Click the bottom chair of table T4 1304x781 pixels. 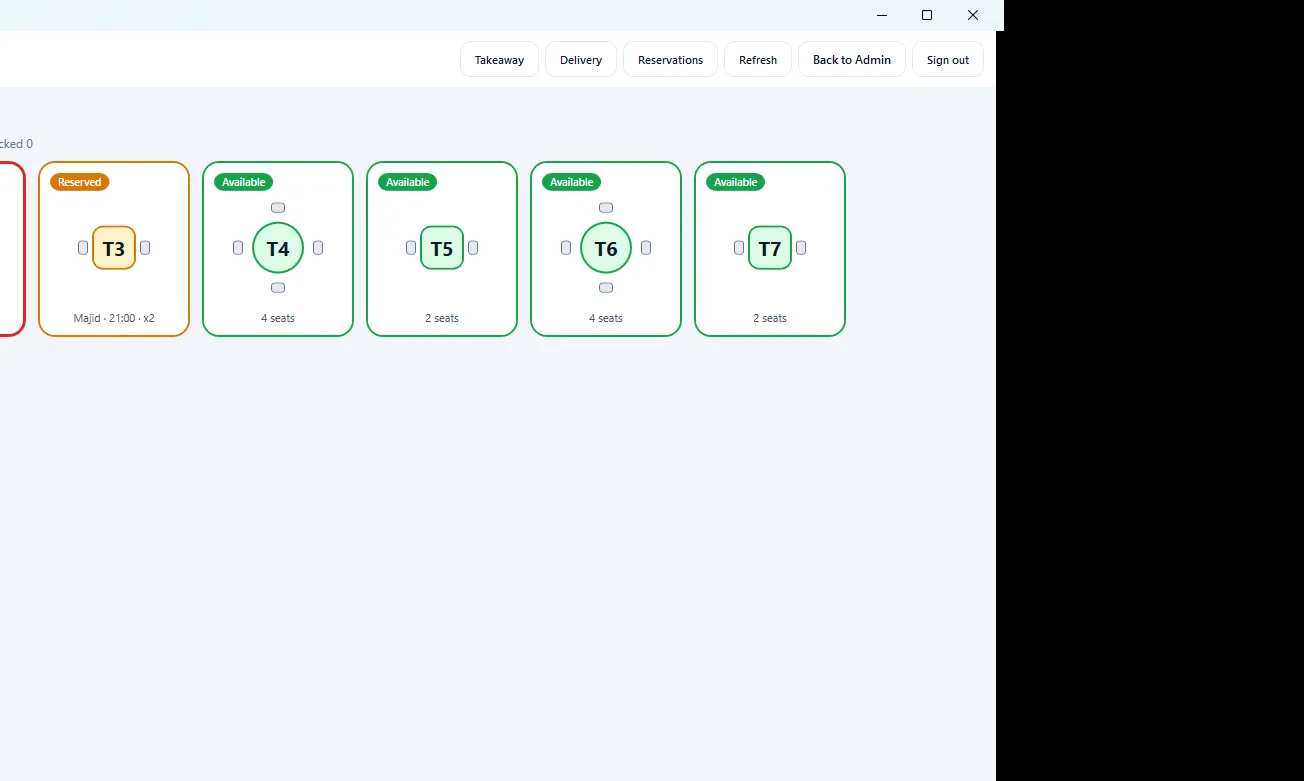click(x=278, y=288)
